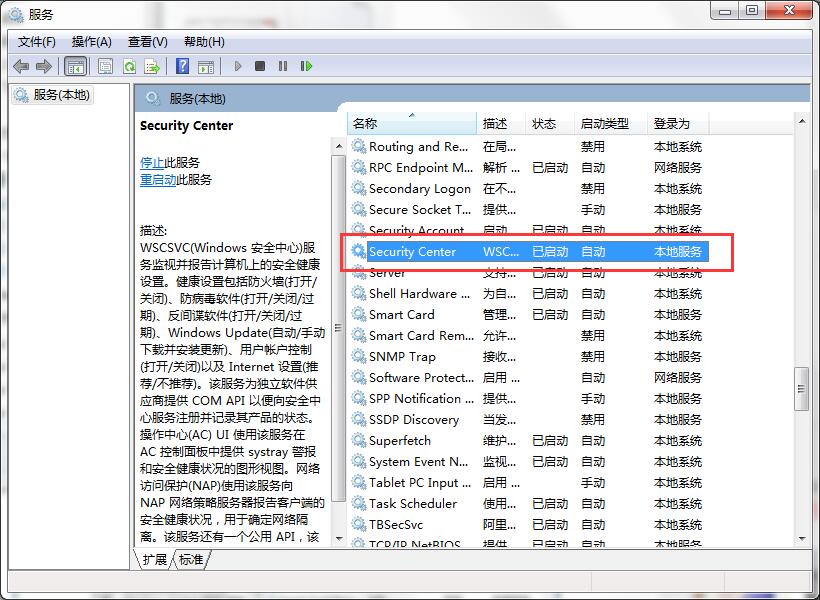Click the Back navigation arrow

coord(22,66)
